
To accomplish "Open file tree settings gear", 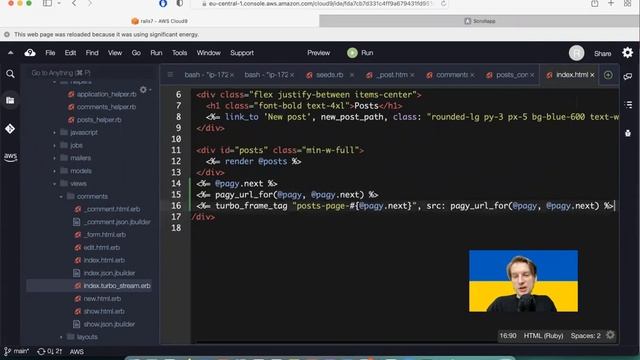I will [143, 89].
